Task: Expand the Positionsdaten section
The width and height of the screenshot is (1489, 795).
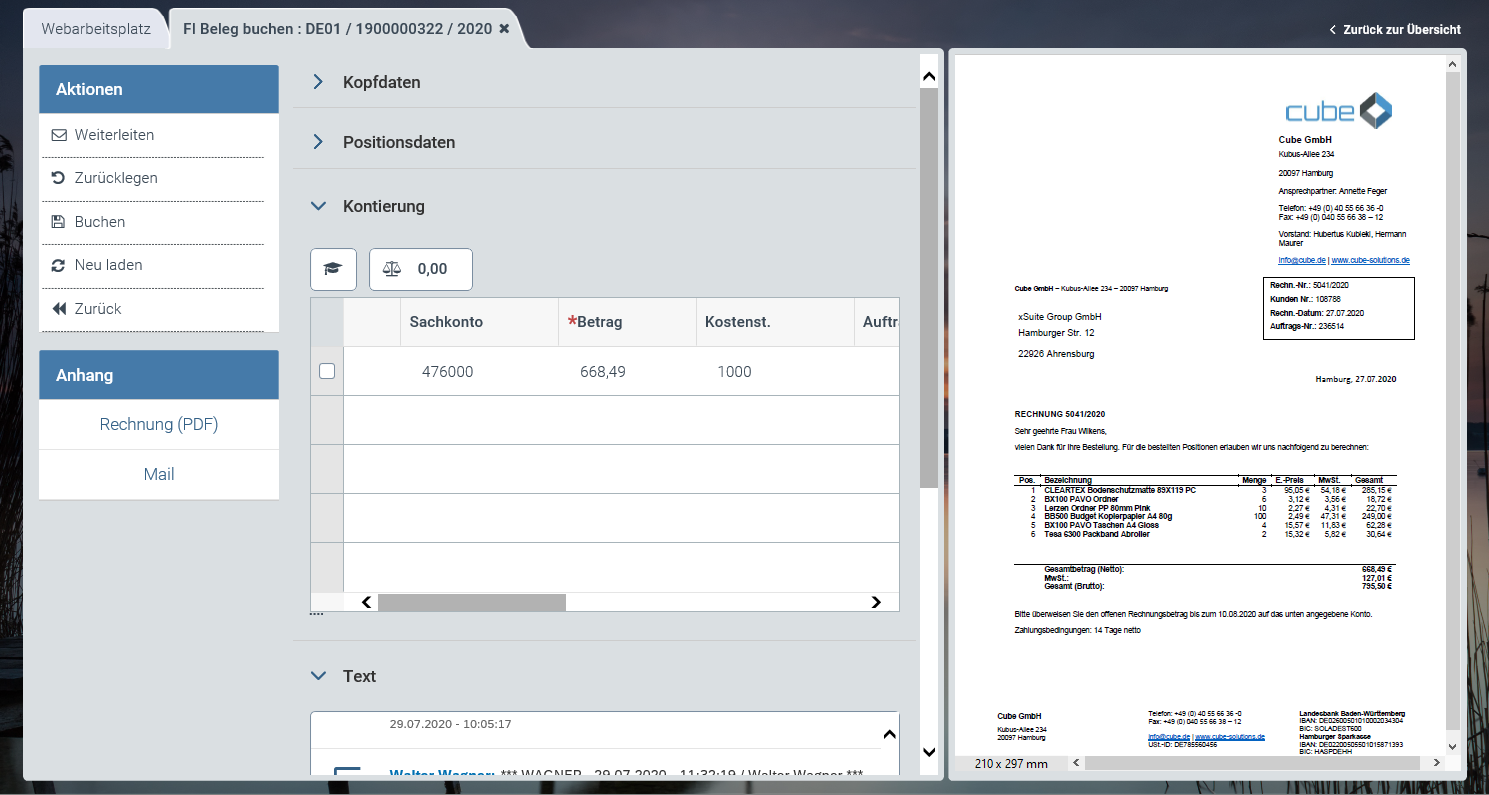Action: [319, 142]
